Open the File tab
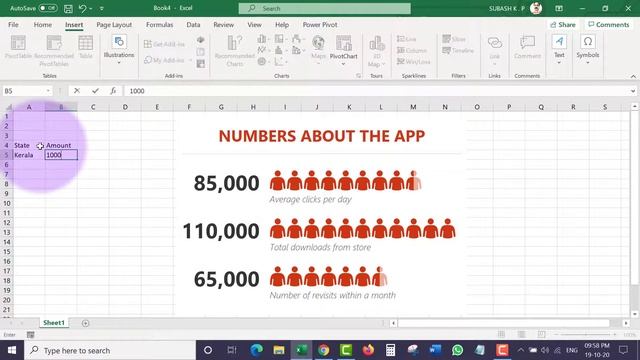 pos(13,24)
